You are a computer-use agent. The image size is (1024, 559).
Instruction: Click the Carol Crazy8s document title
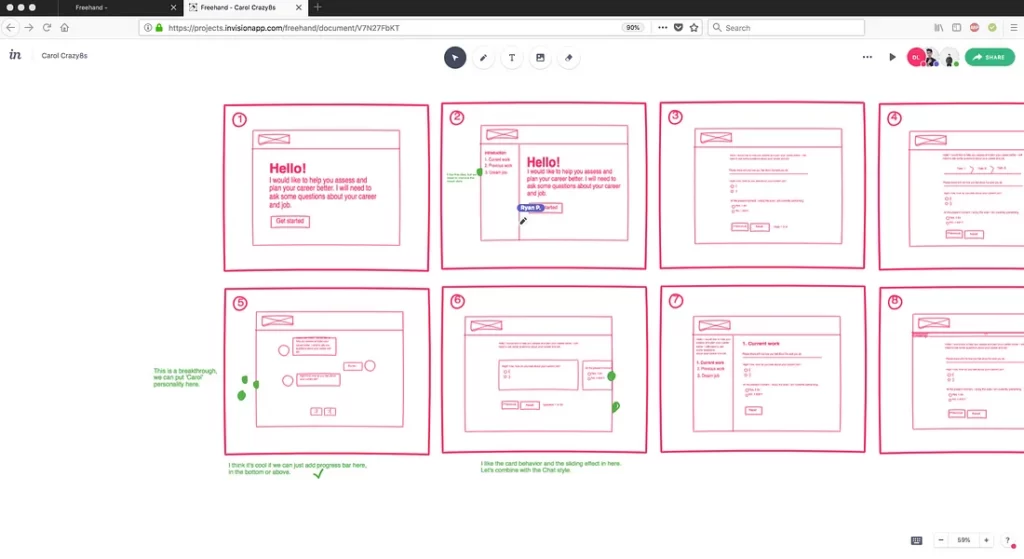pos(64,56)
